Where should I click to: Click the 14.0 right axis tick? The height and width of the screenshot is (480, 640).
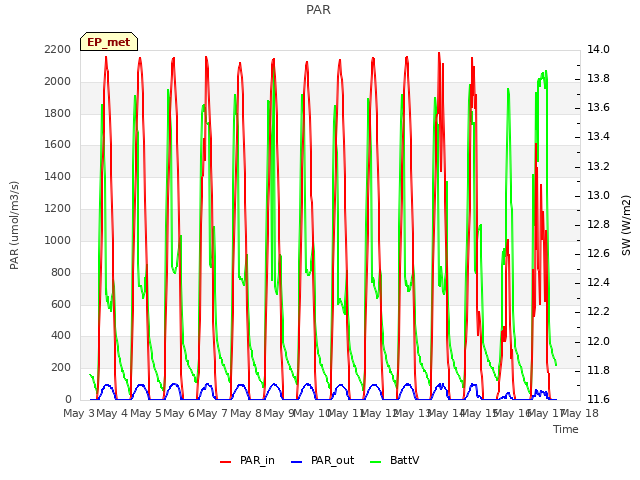[598, 49]
